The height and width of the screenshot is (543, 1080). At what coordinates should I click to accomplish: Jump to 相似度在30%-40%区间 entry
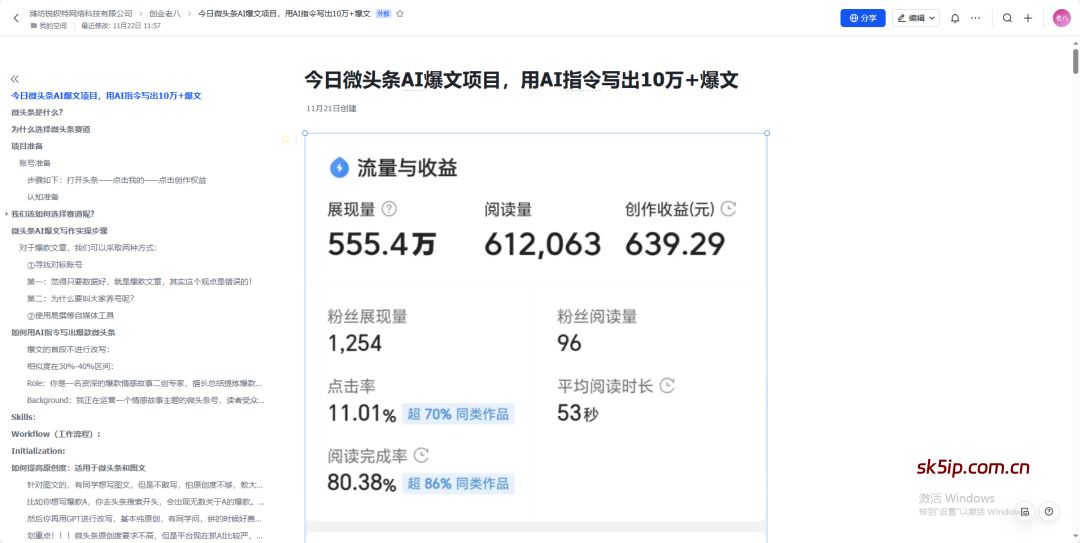tap(70, 366)
